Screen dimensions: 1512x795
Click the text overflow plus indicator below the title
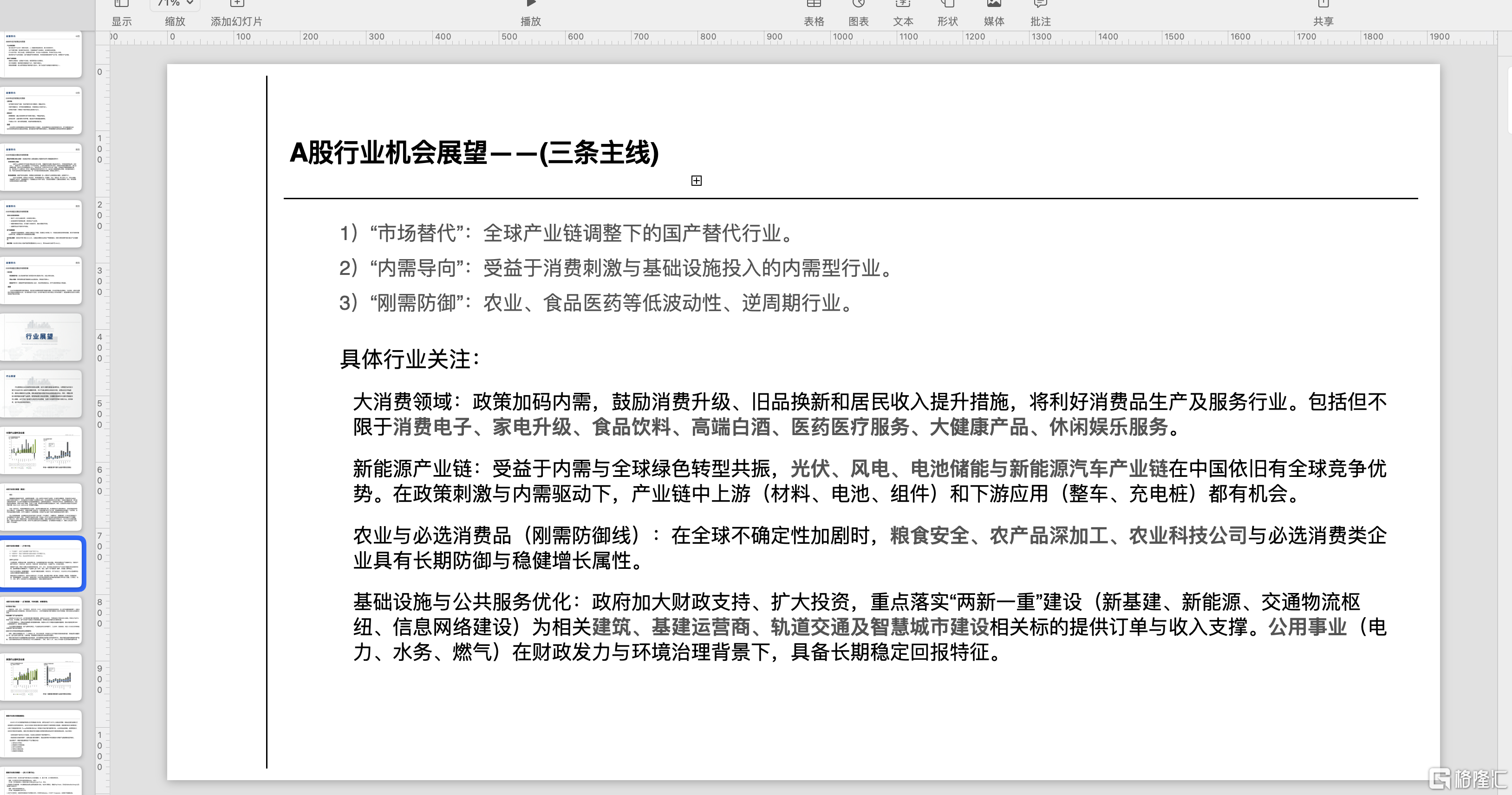(696, 180)
